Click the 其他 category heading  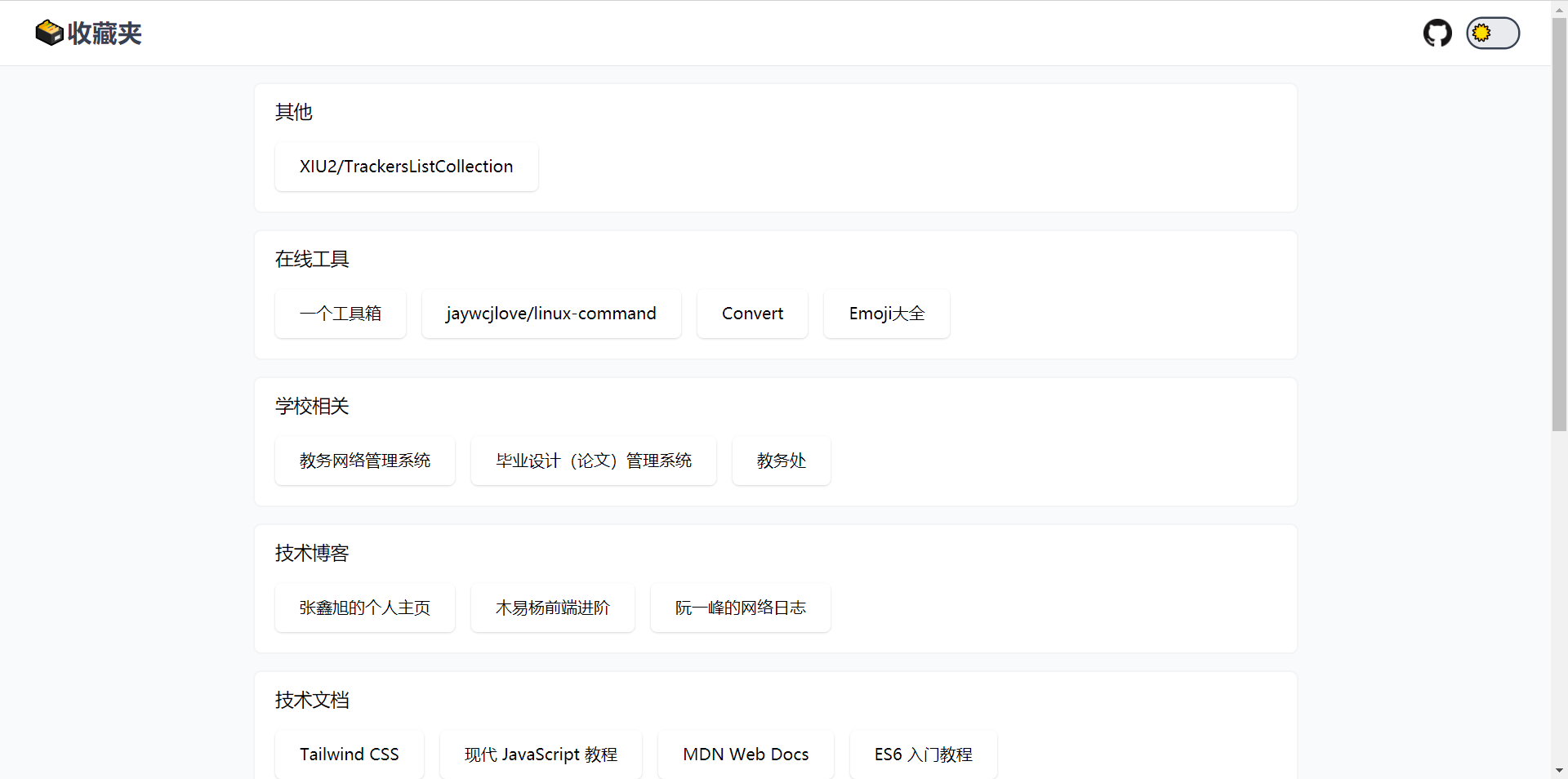coord(294,112)
